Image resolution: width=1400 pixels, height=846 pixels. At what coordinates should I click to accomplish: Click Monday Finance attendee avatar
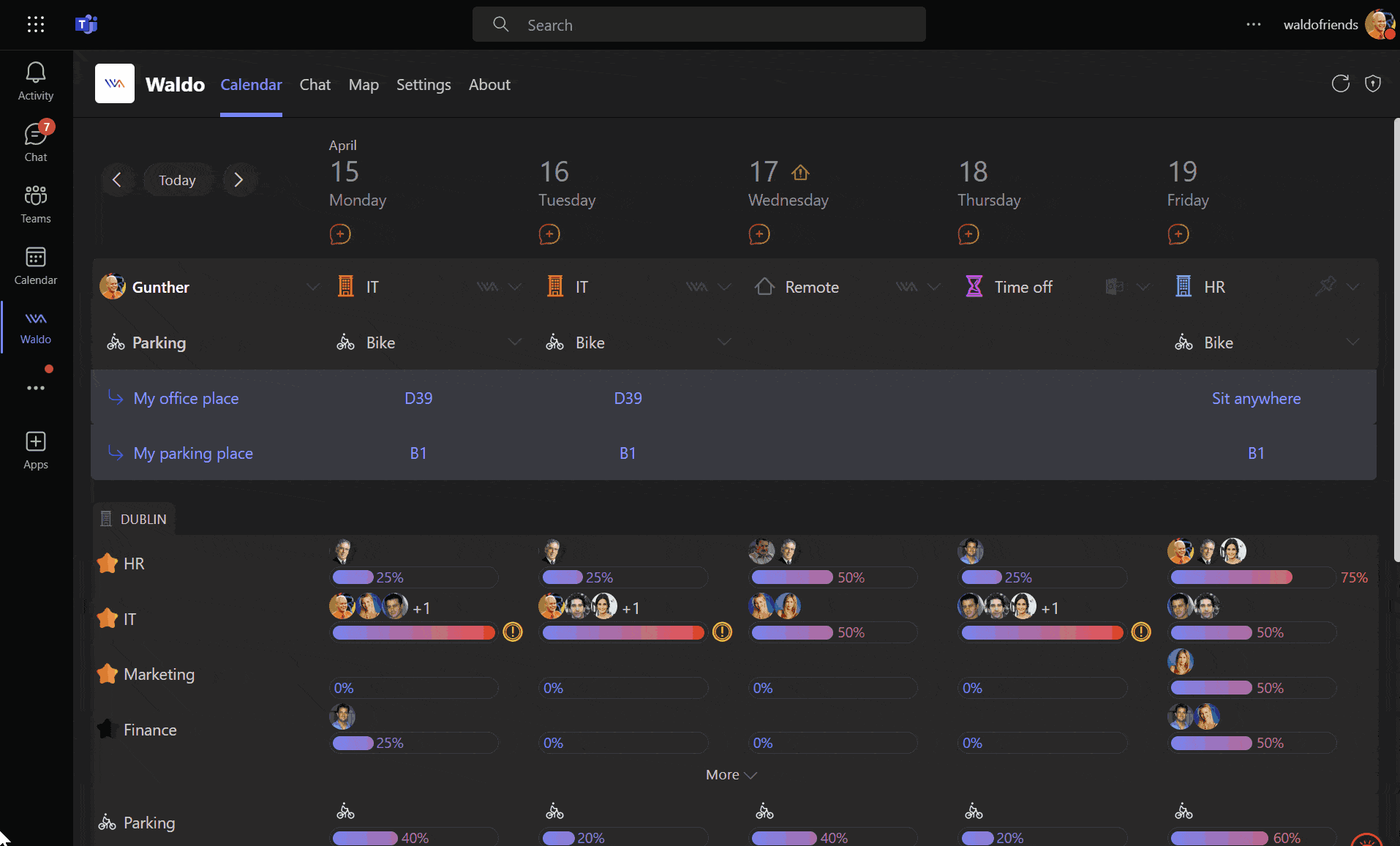point(342,716)
